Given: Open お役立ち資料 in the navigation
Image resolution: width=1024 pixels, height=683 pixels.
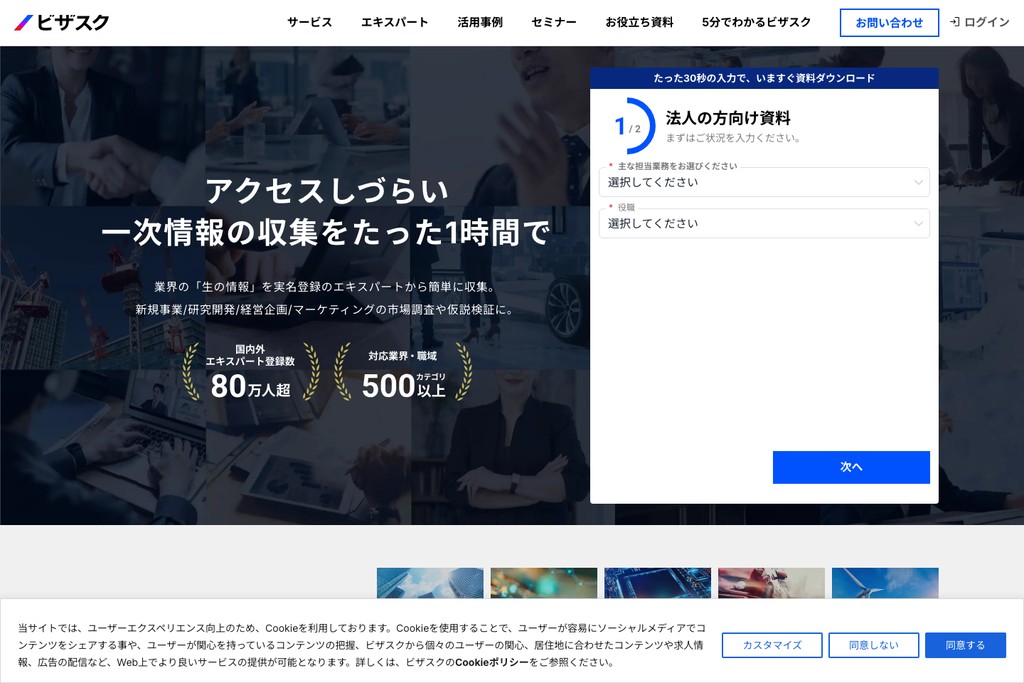Looking at the screenshot, I should click(x=639, y=22).
